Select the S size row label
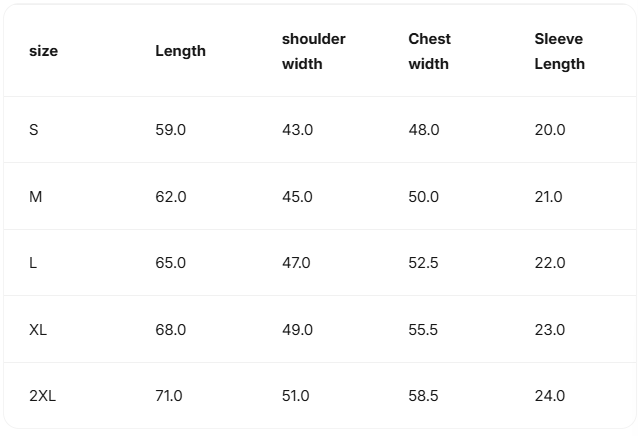Viewport: 638px width, 436px height. 34,130
